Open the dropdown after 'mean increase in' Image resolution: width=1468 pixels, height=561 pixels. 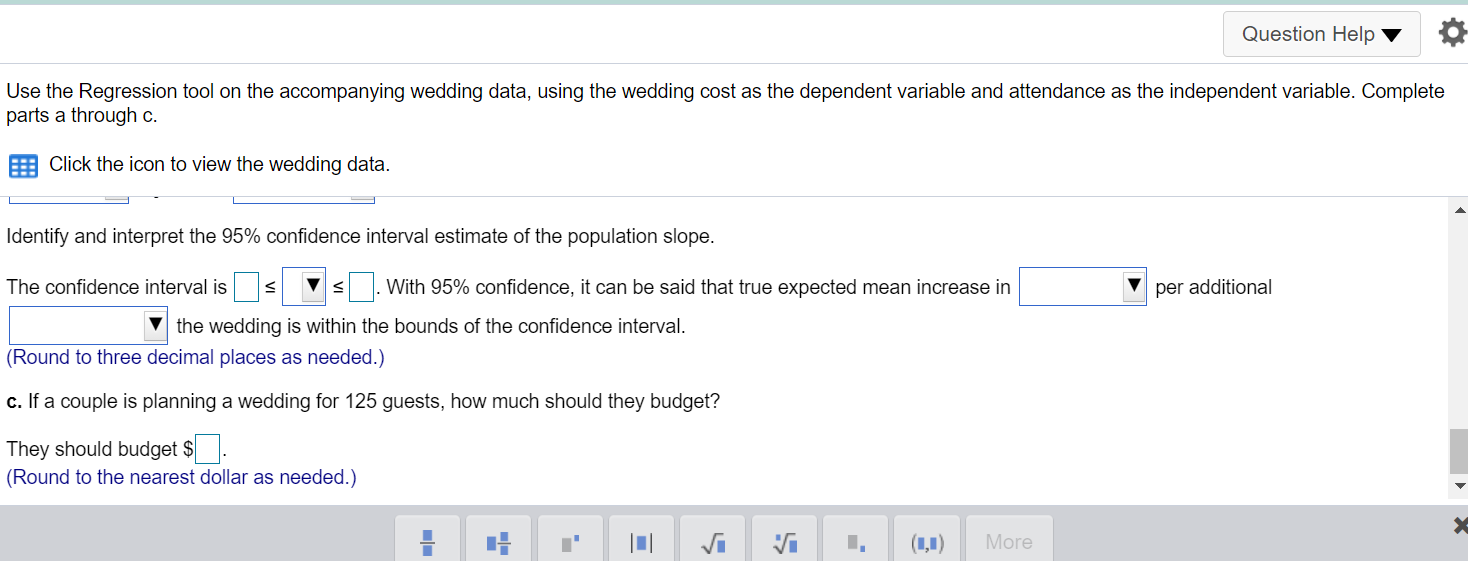(x=1082, y=287)
